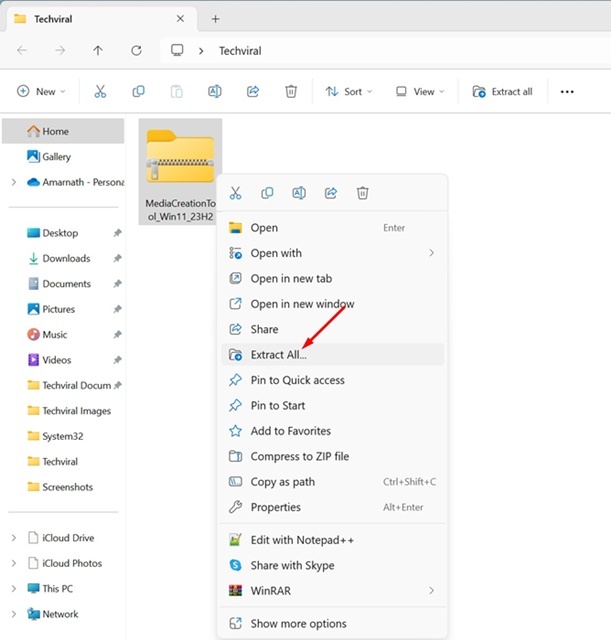
Task: Select Compress to ZIP file
Action: pyautogui.click(x=332, y=456)
